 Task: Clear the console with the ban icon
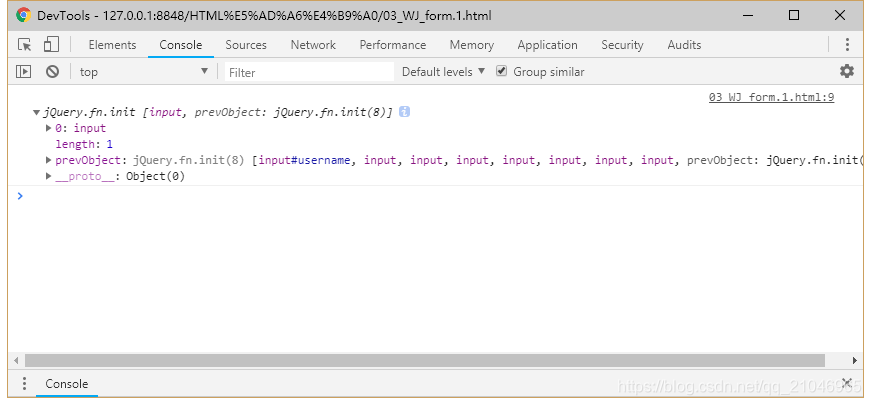(52, 72)
